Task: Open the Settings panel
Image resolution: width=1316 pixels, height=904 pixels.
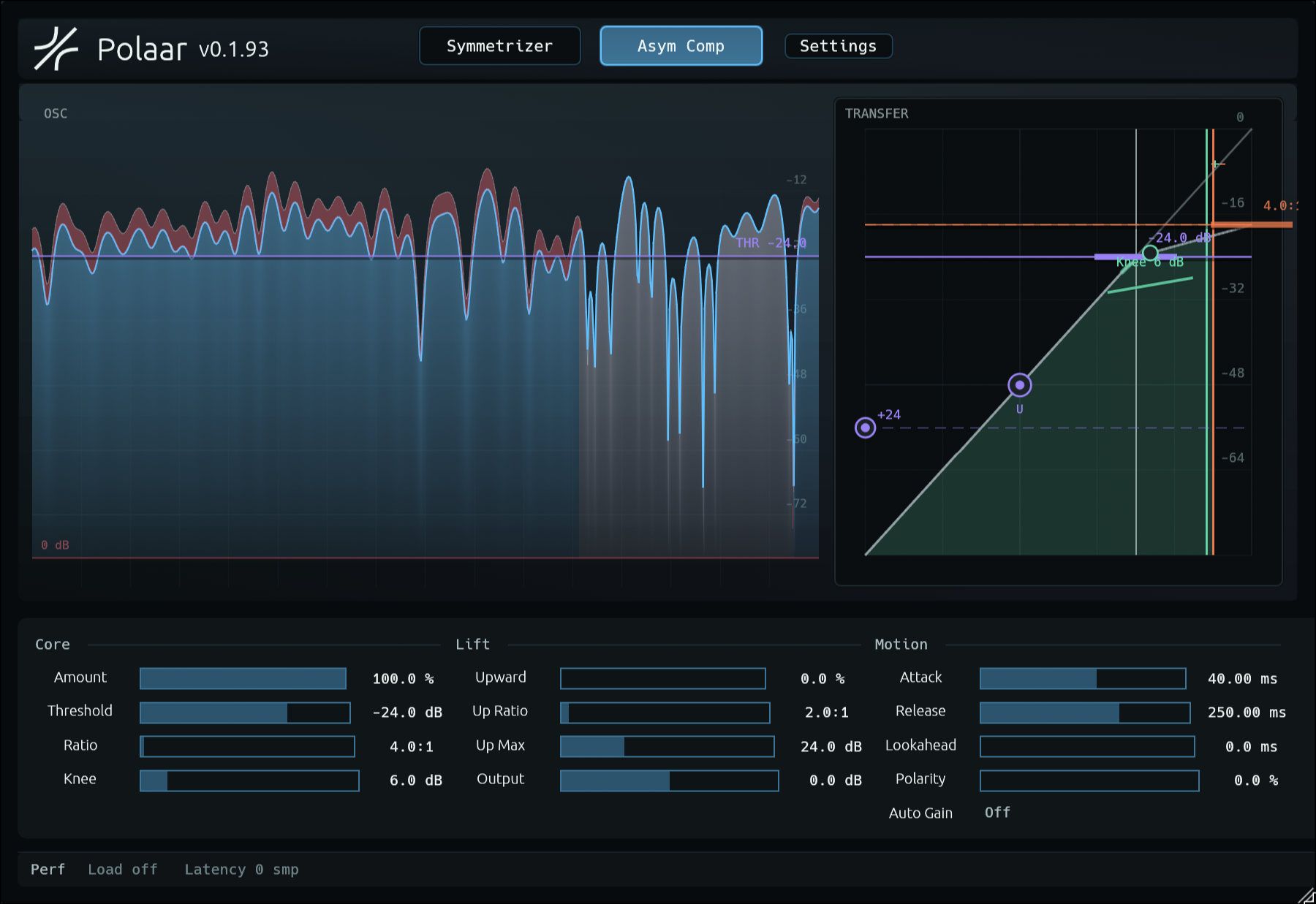Action: click(x=839, y=46)
